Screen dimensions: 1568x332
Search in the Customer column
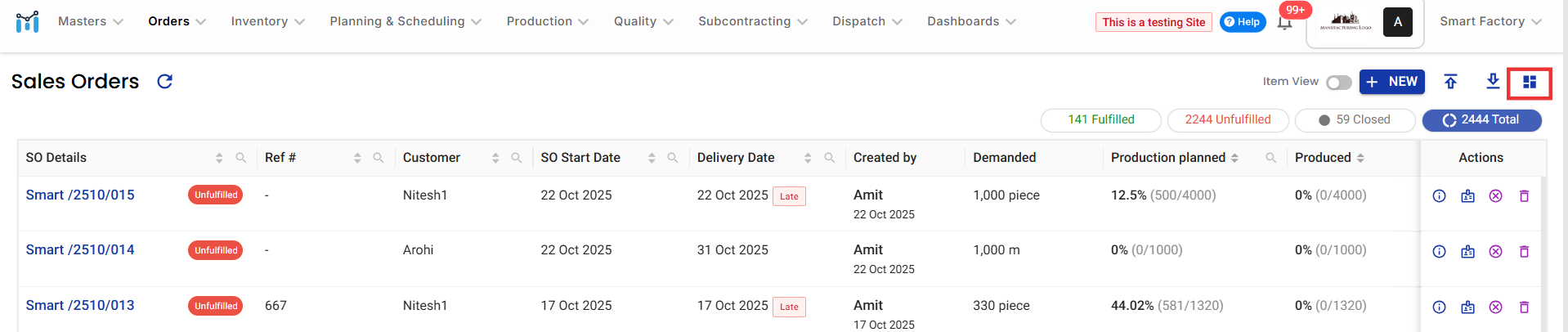coord(517,158)
